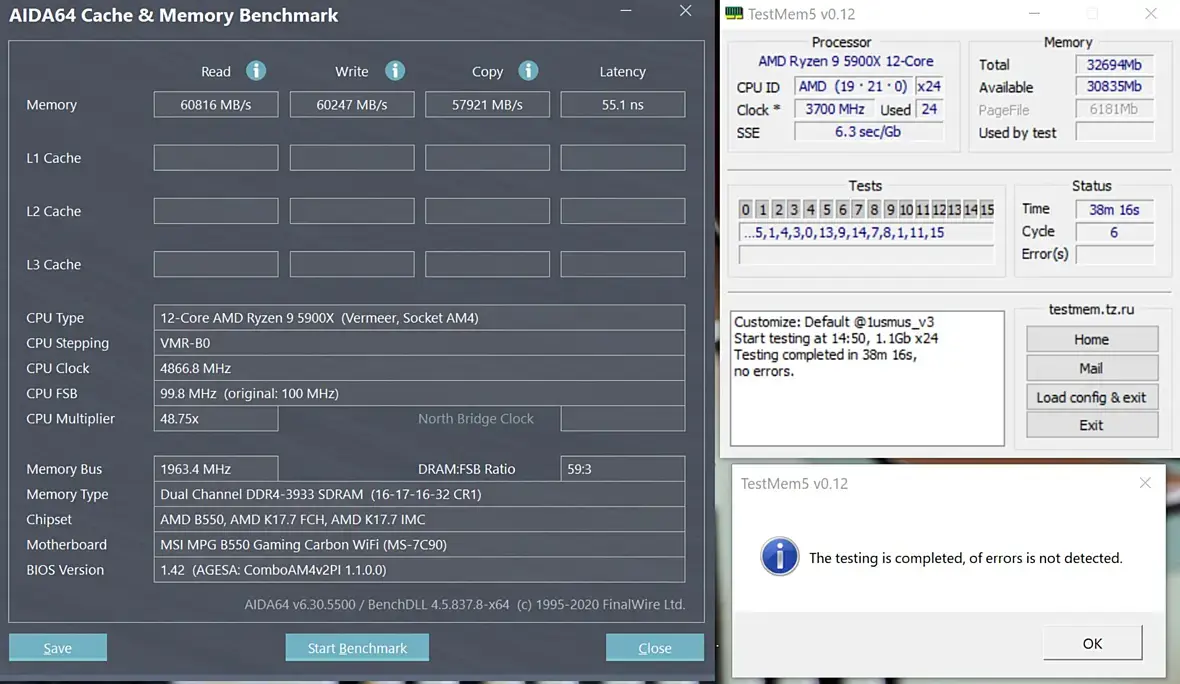Viewport: 1180px width, 684px height.
Task: Click Chipset field AMD B550
Action: [419, 519]
